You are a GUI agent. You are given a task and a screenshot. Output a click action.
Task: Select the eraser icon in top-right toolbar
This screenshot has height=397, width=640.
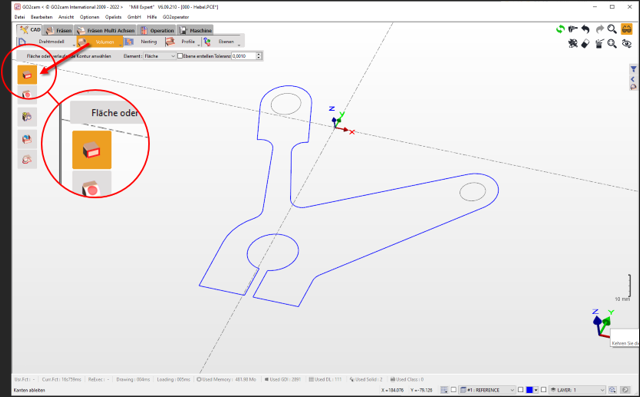point(586,44)
